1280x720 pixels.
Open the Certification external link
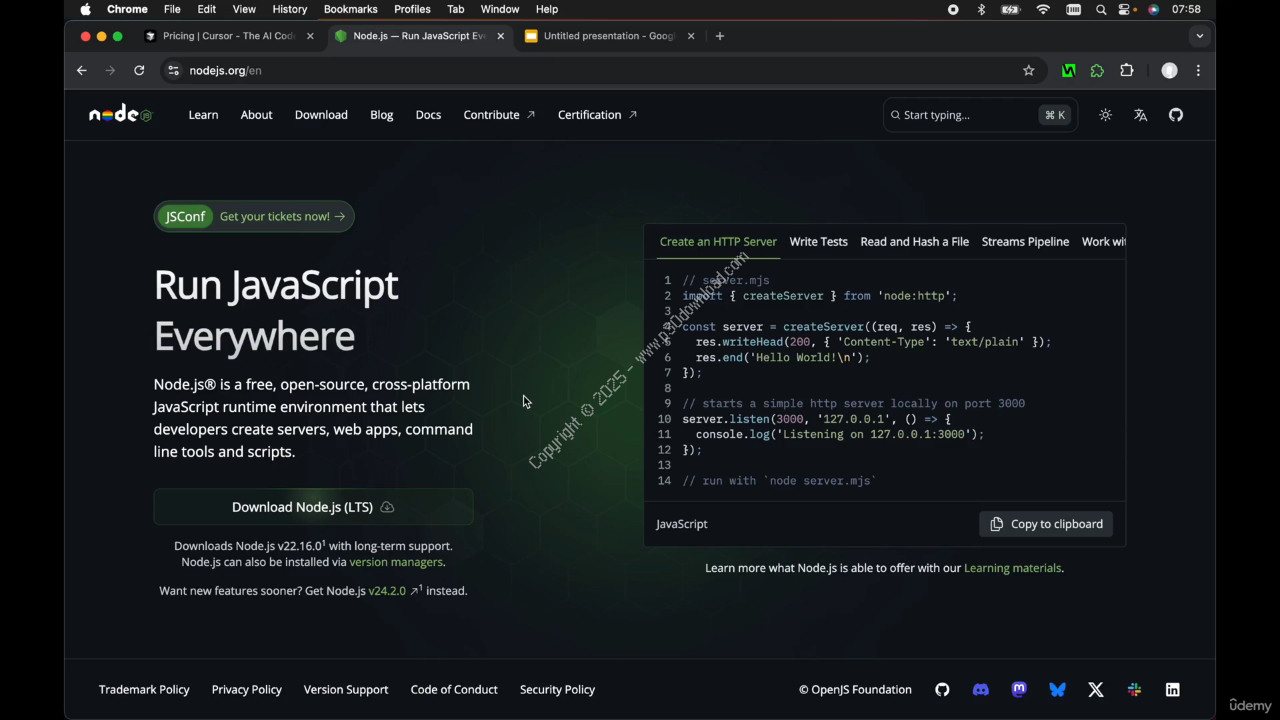pos(597,115)
